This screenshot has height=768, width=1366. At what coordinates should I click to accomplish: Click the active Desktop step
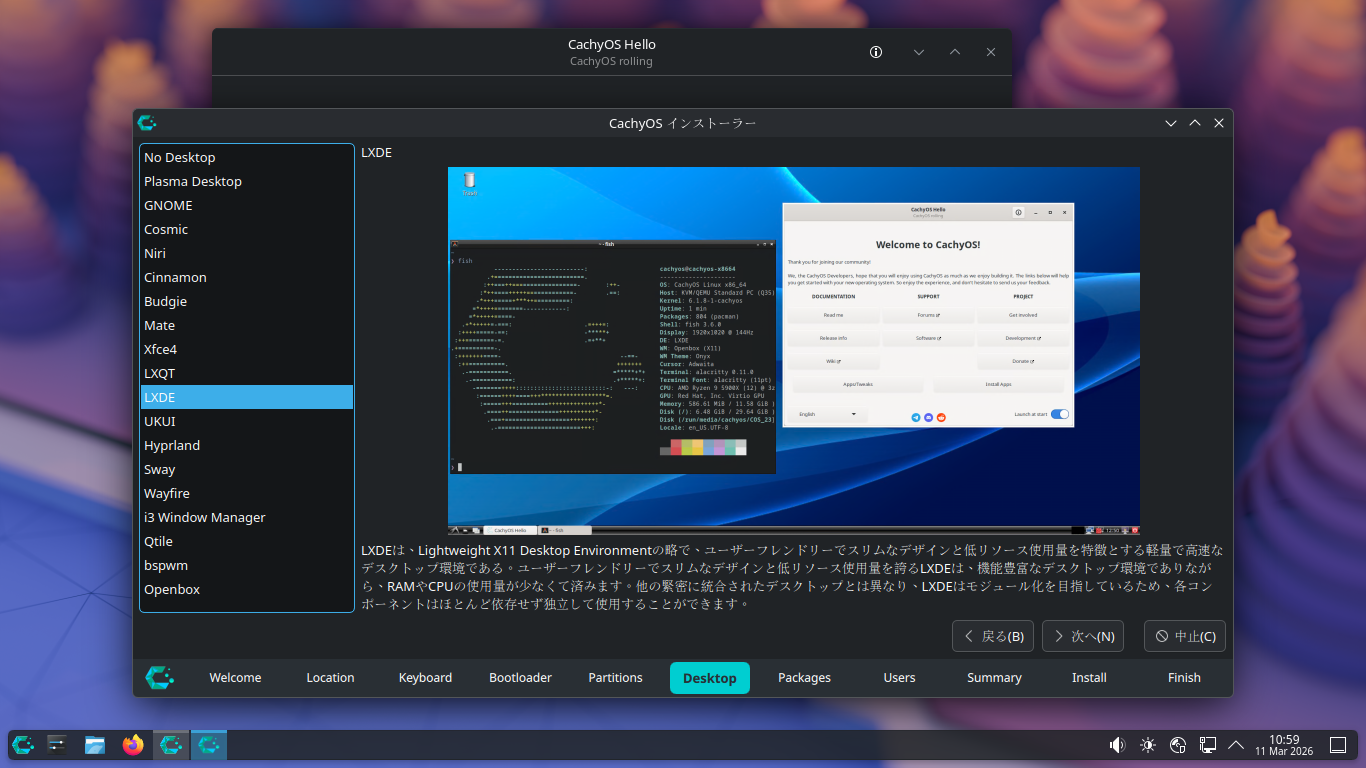pyautogui.click(x=710, y=677)
